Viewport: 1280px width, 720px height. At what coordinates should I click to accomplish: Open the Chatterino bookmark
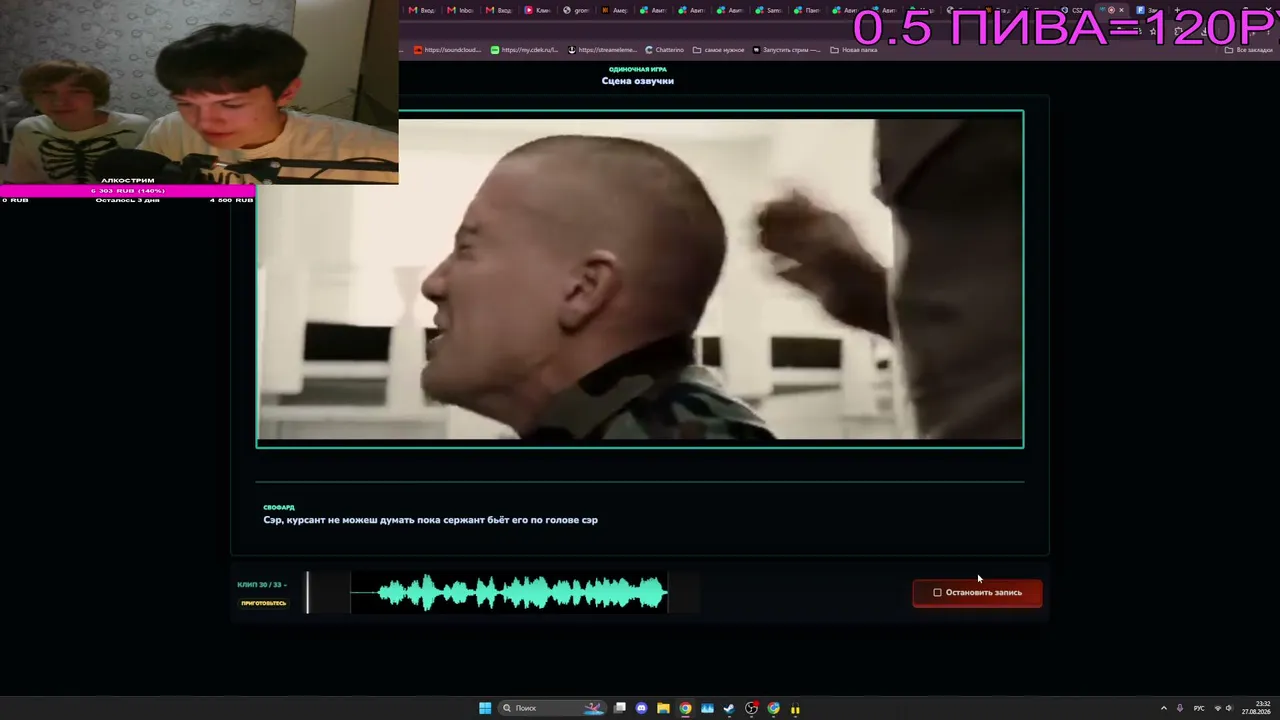[665, 50]
